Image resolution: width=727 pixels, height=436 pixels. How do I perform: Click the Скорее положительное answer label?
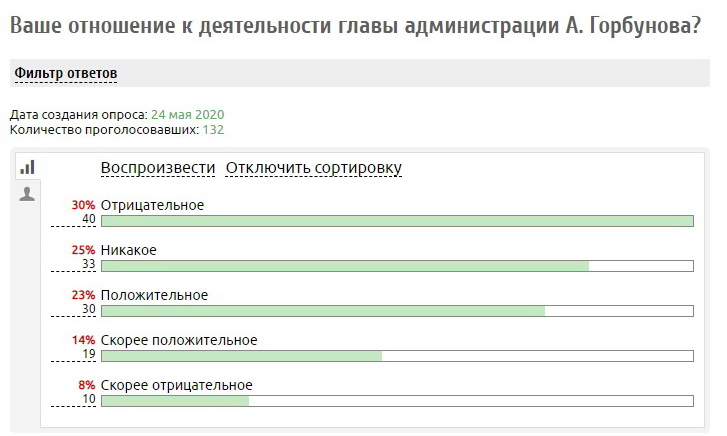(x=179, y=340)
